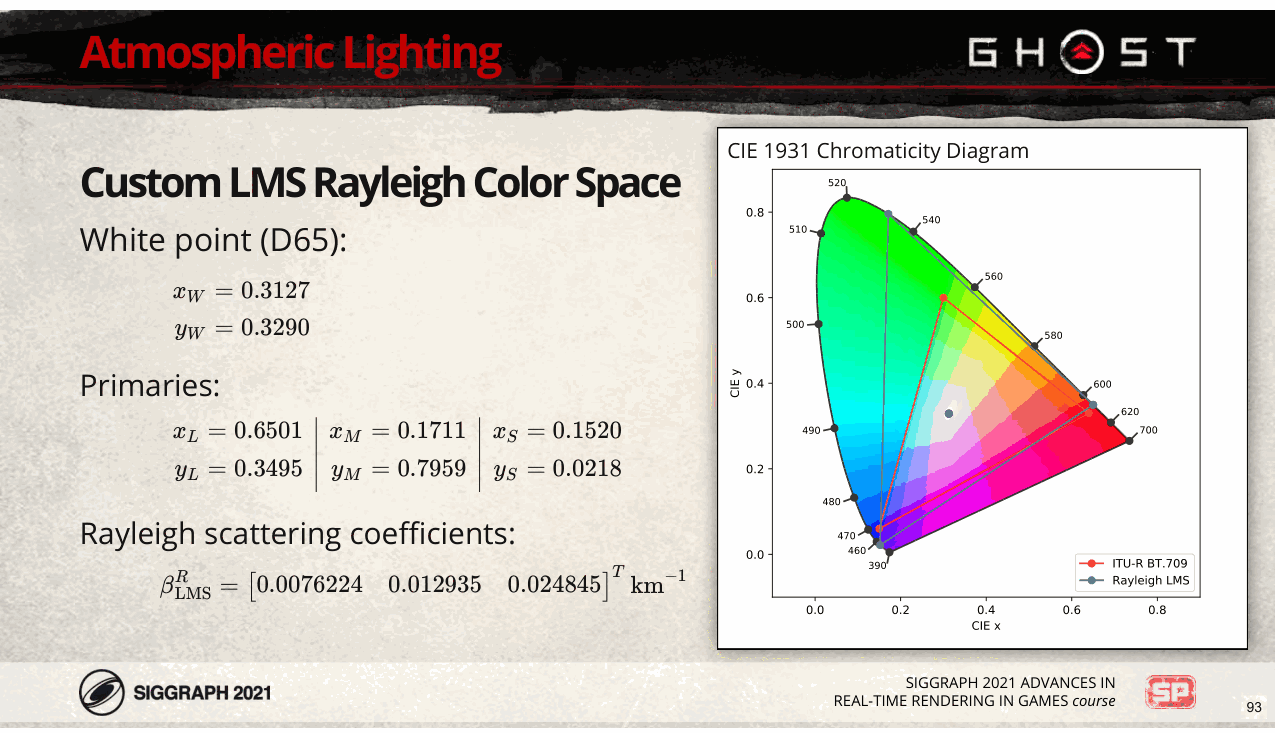This screenshot has height=733, width=1275.
Task: Click the xS = 0.1520 value
Action: click(x=557, y=431)
